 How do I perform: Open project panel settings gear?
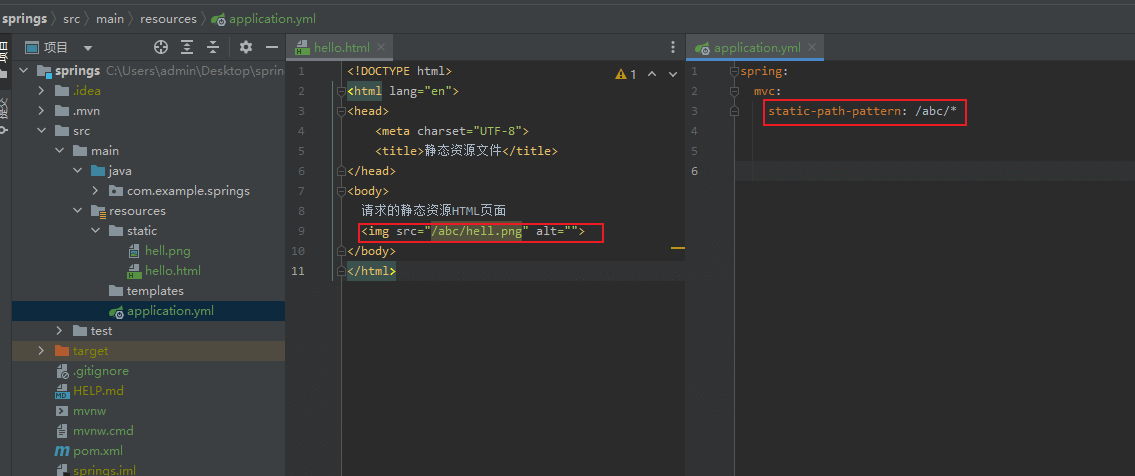point(246,47)
